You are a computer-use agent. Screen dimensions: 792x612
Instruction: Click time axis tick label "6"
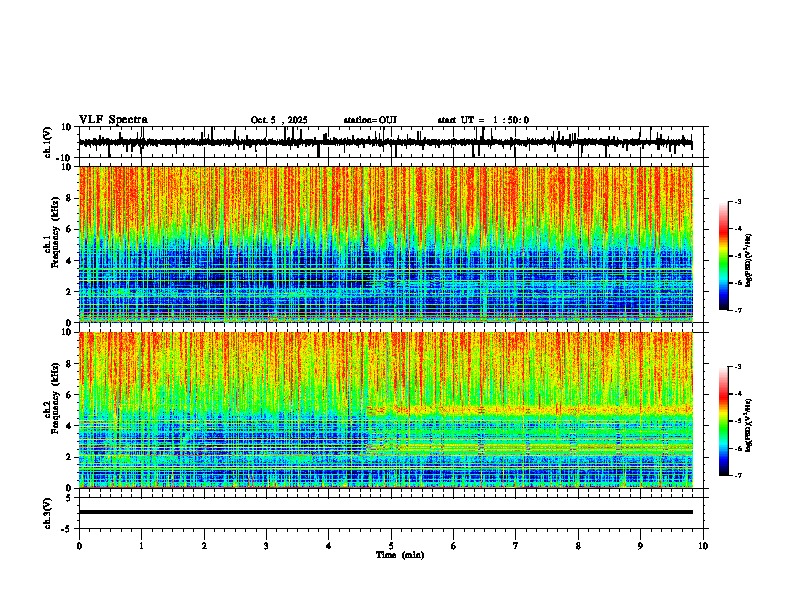pyautogui.click(x=454, y=546)
